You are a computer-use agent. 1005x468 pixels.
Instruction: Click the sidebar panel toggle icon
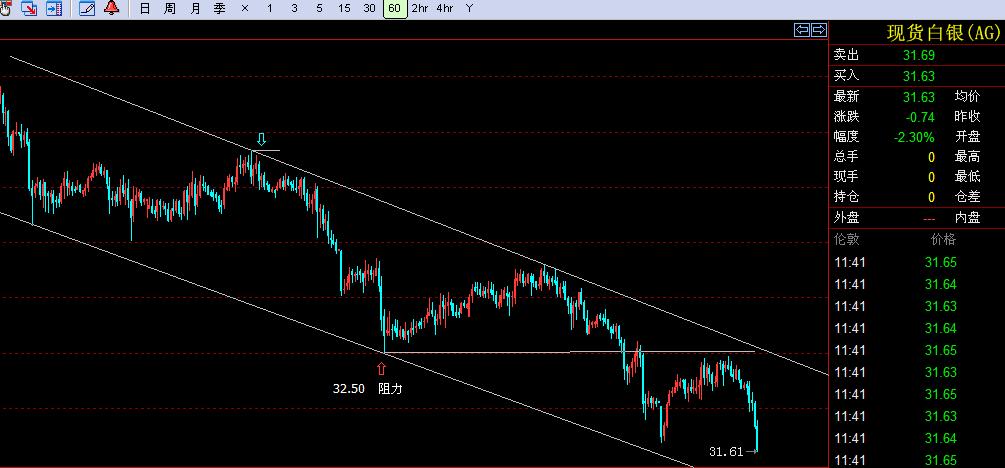pyautogui.click(x=54, y=8)
